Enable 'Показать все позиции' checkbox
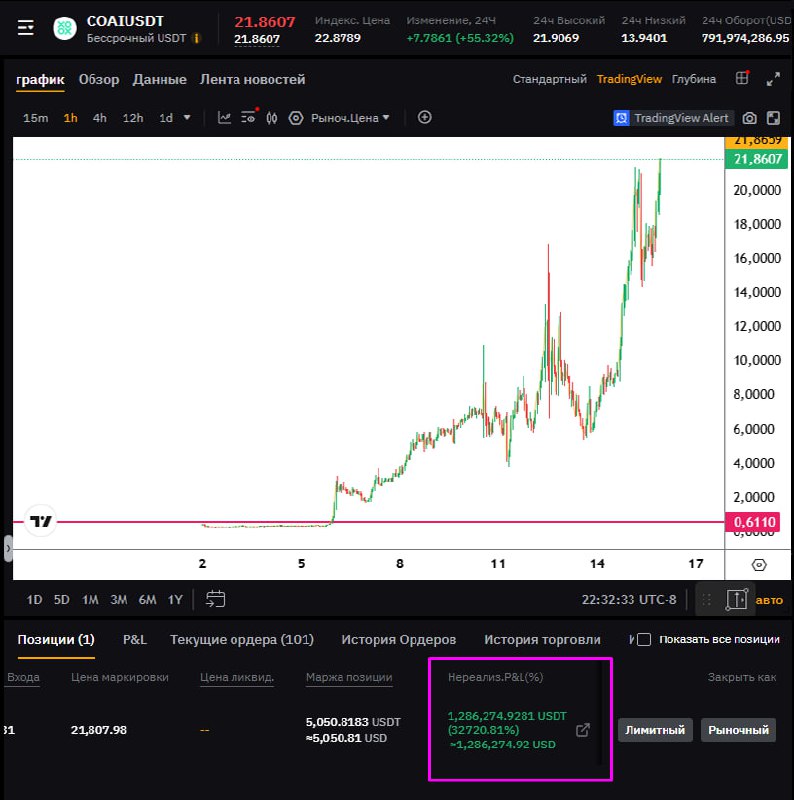This screenshot has height=800, width=794. (644, 639)
